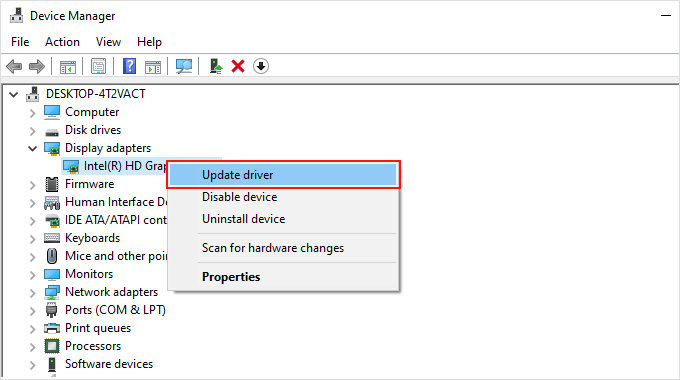
Task: Select the Print queues label
Action: 98,328
